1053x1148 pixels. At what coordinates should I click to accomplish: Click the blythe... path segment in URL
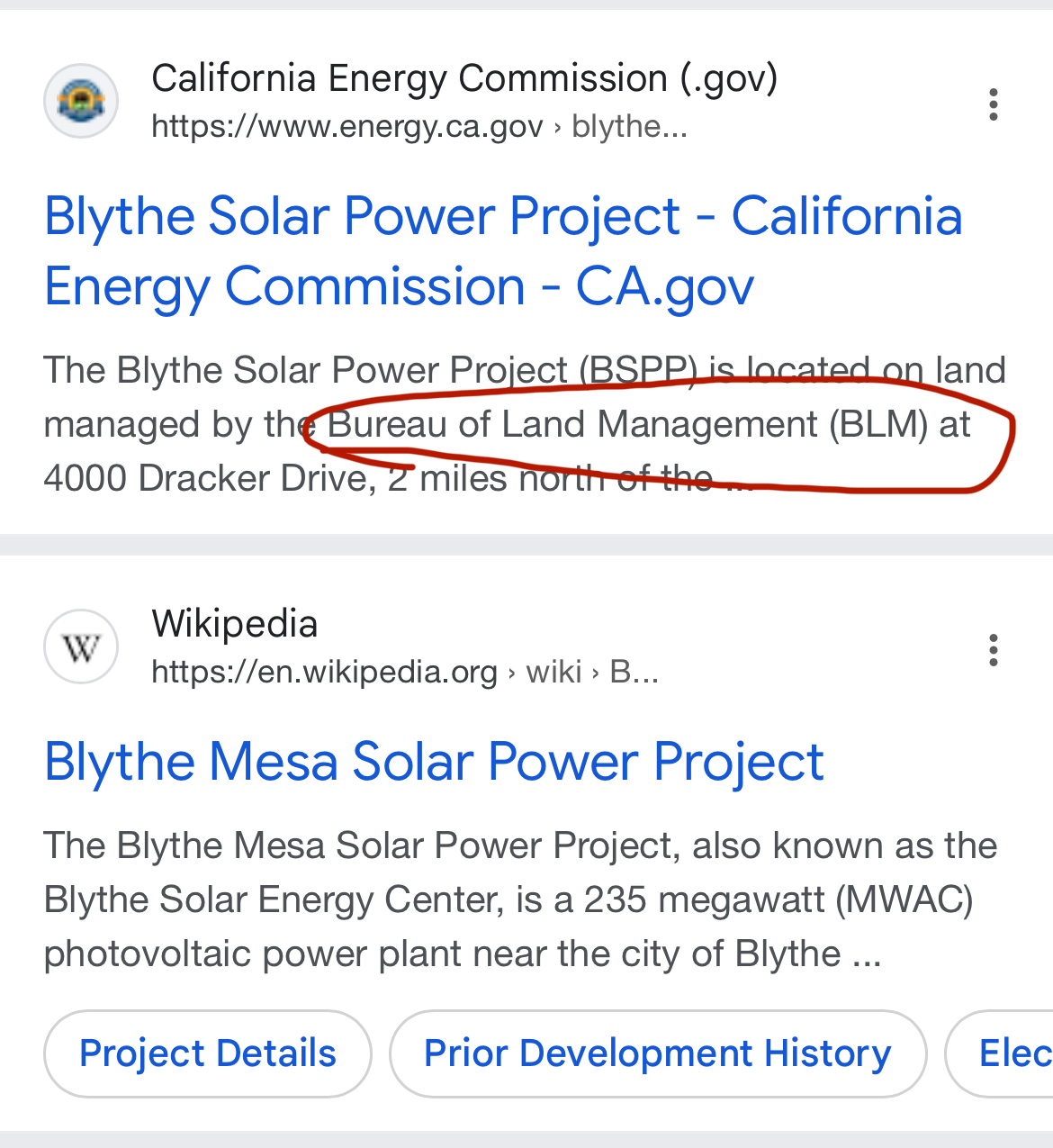coord(629,127)
